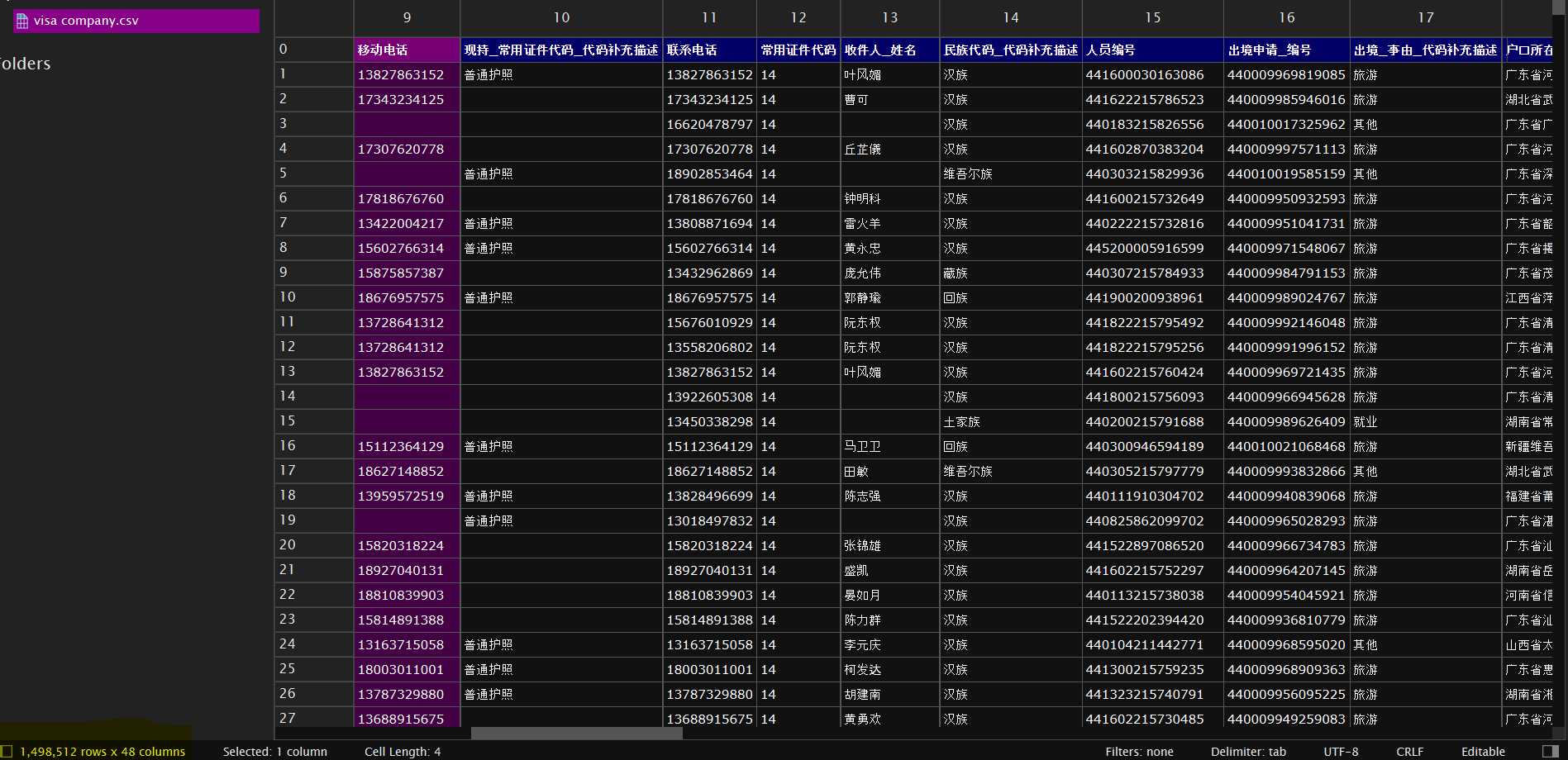This screenshot has width=1568, height=760.
Task: Click Delimiter: tab in status bar
Action: [1248, 752]
